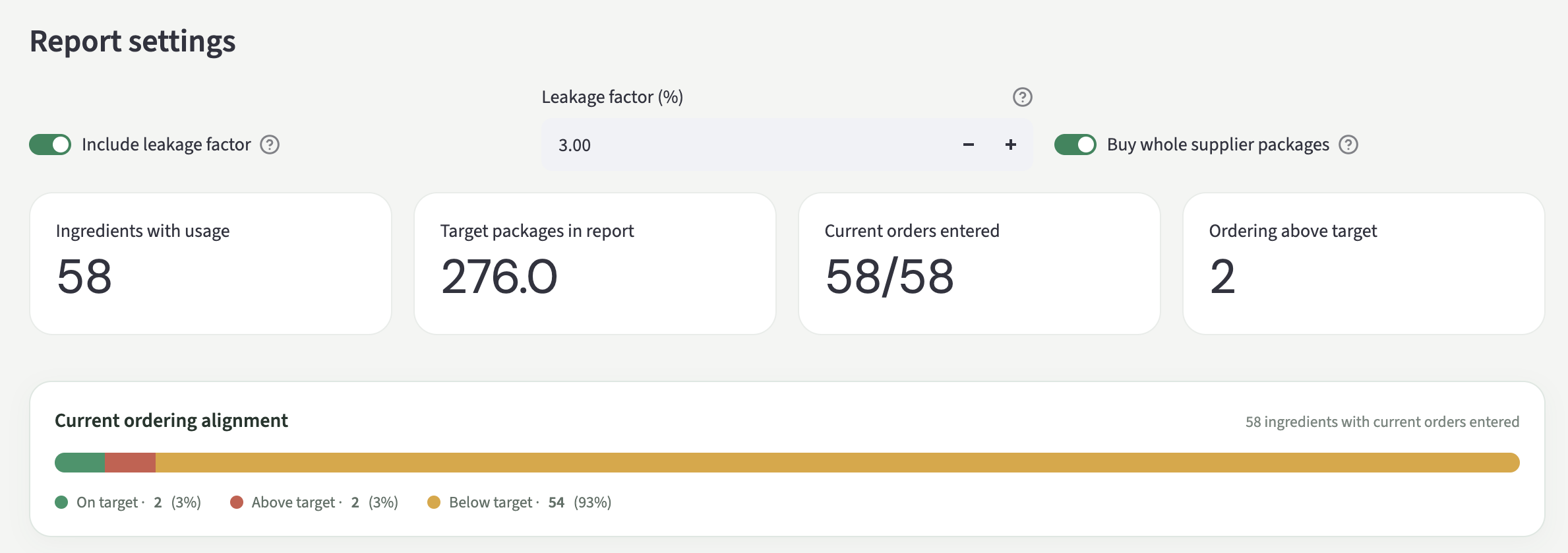Select the Below target legend entry

(x=520, y=502)
